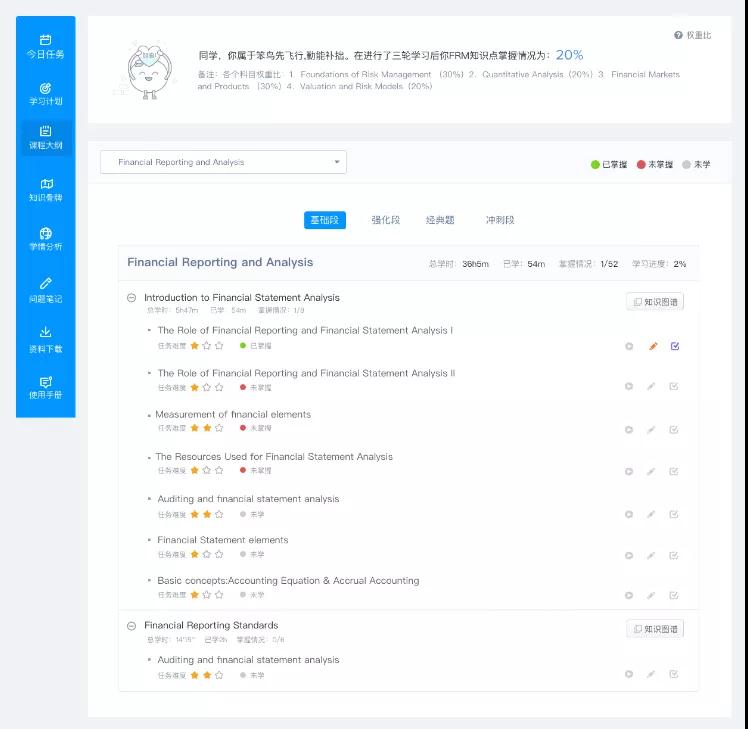Click exercise icon for Statement Analysis II
748x729 pixels.
click(x=674, y=386)
